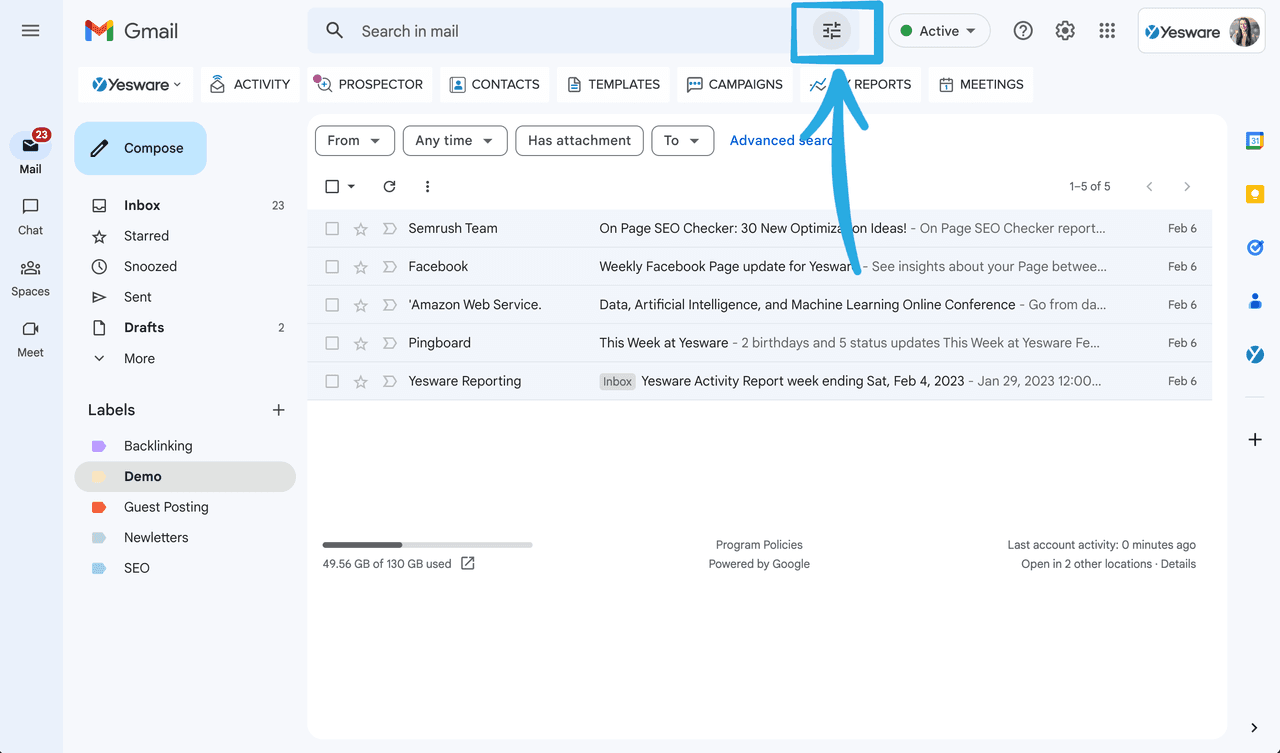The height and width of the screenshot is (753, 1280).
Task: Open the Yesware side panel icon
Action: coord(1254,353)
